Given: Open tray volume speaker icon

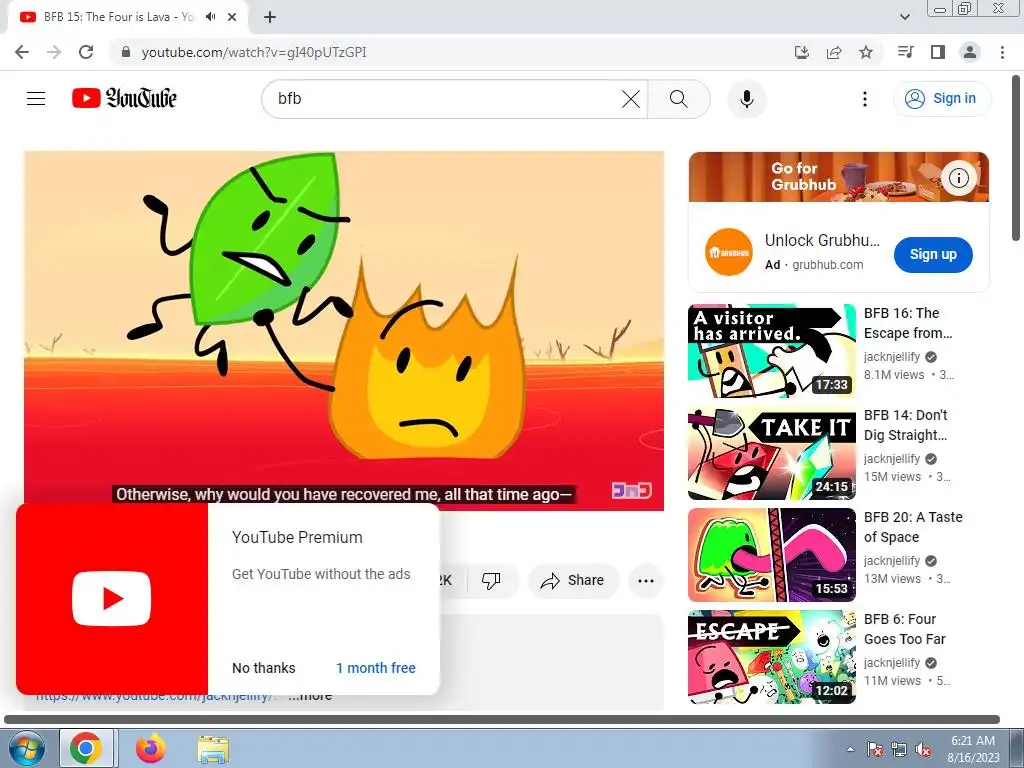Looking at the screenshot, I should [923, 749].
